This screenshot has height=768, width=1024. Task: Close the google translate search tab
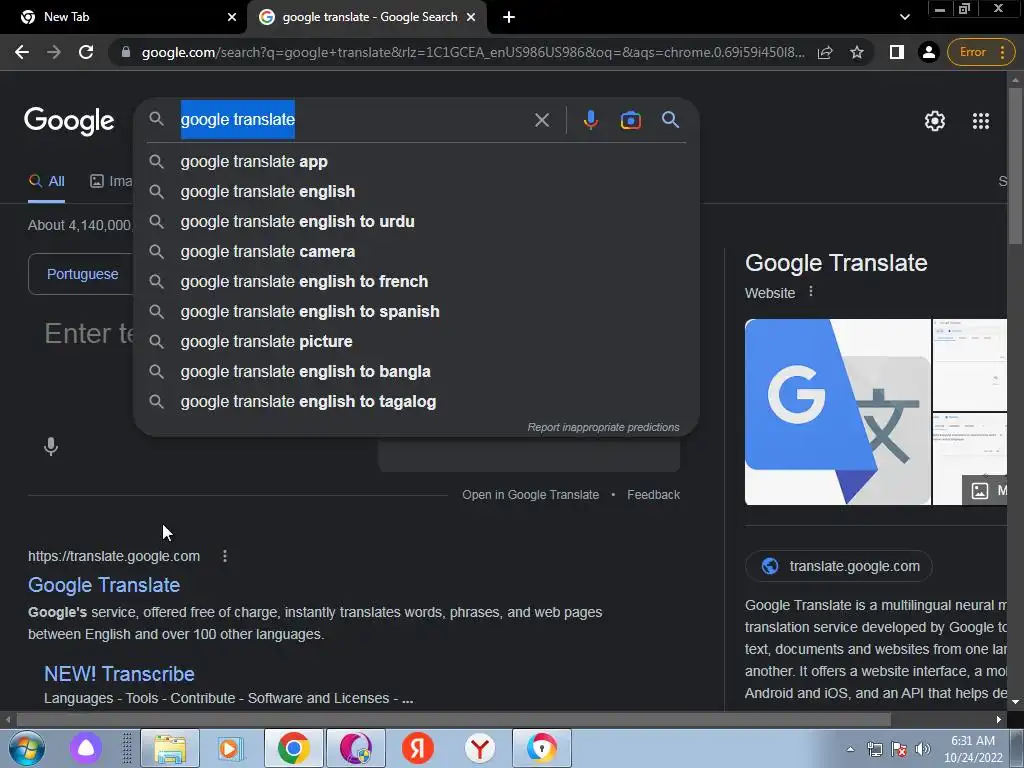click(471, 18)
